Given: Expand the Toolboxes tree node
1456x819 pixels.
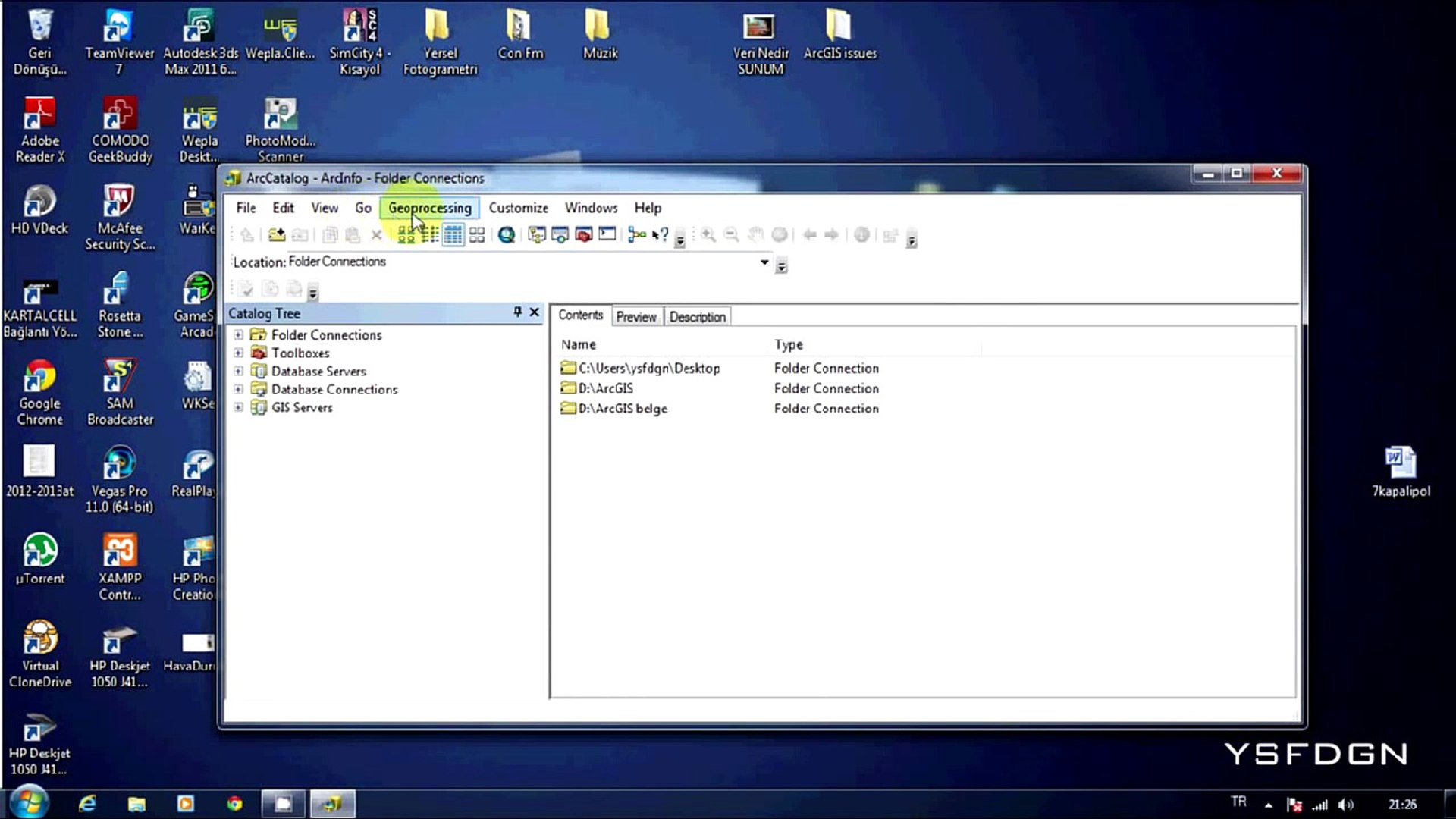Looking at the screenshot, I should 238,353.
